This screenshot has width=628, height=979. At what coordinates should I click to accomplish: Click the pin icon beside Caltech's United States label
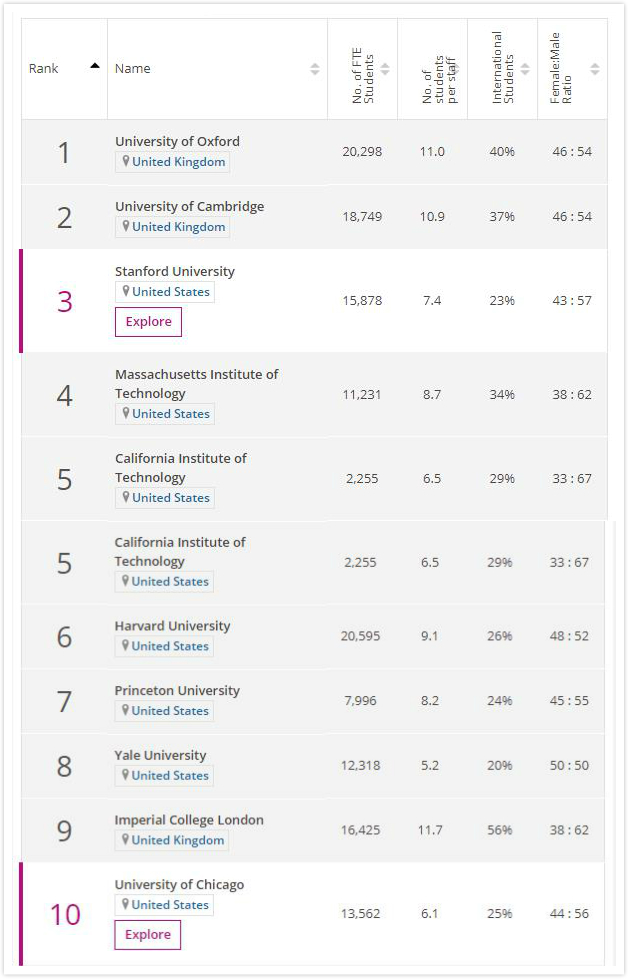[127, 497]
